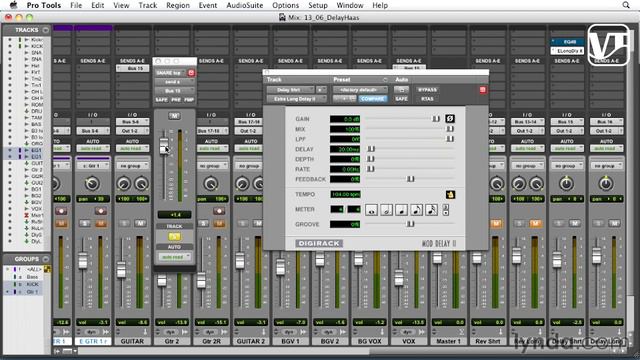
Task: Click the Bus 15 send on GUITAR track
Action: [x=132, y=69]
